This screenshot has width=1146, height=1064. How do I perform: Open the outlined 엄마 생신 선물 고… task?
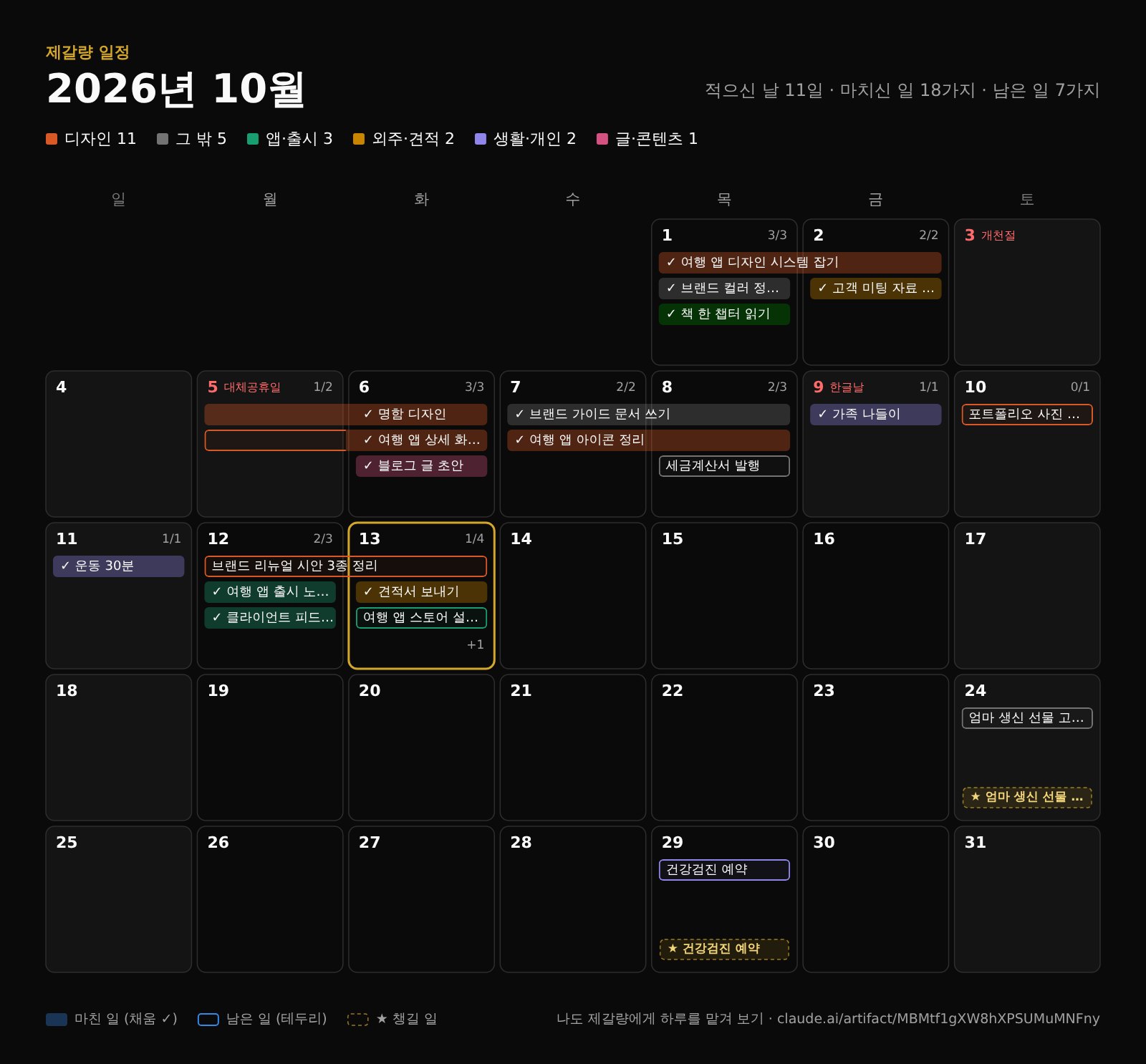point(1027,718)
